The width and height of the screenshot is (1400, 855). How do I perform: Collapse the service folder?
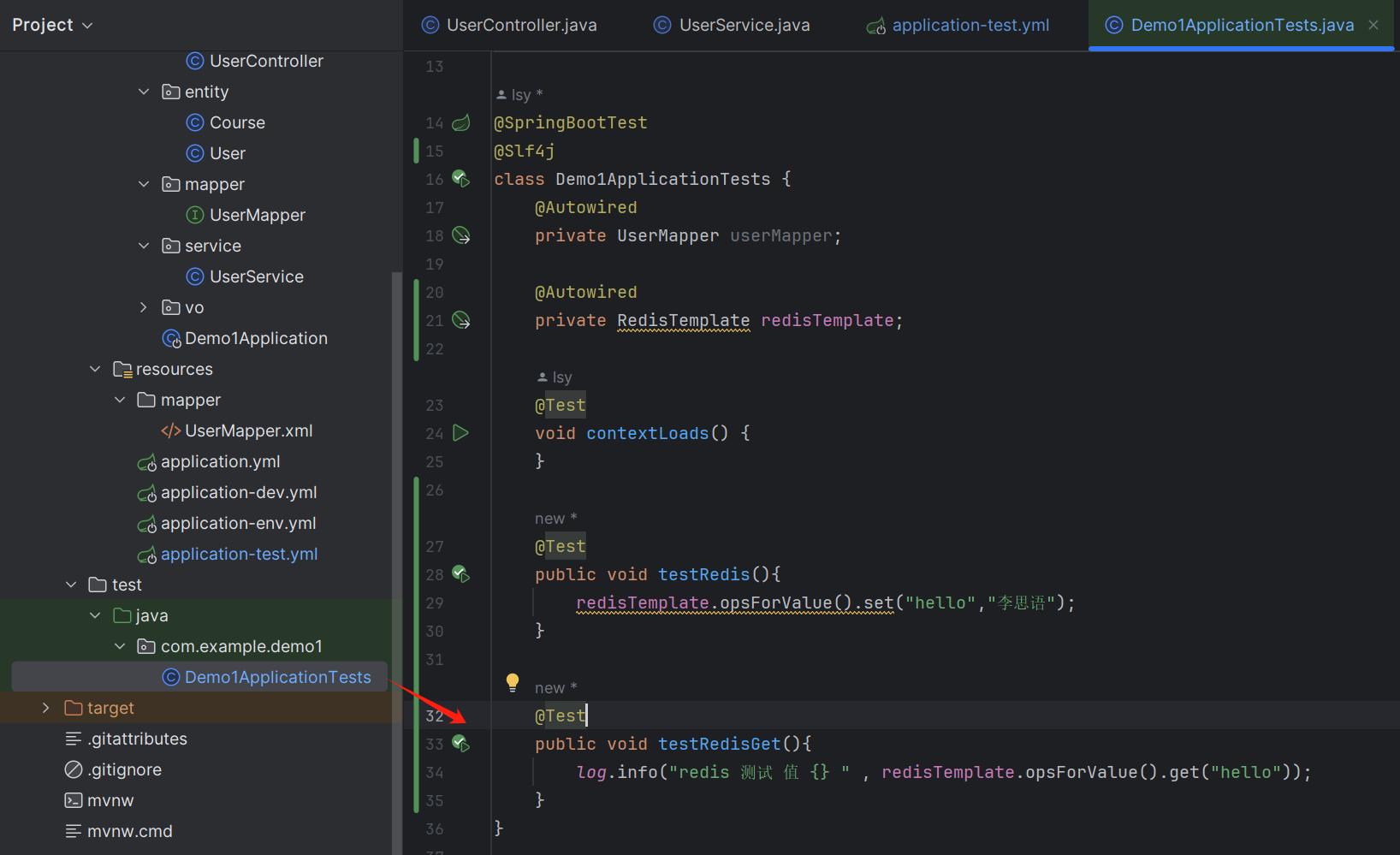[x=143, y=245]
